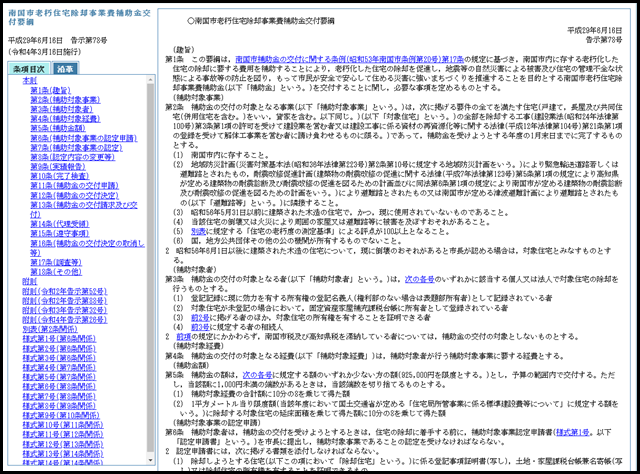Click the 第9条(実績報告) sidebar link
The width and height of the screenshot is (640, 474).
point(57,167)
